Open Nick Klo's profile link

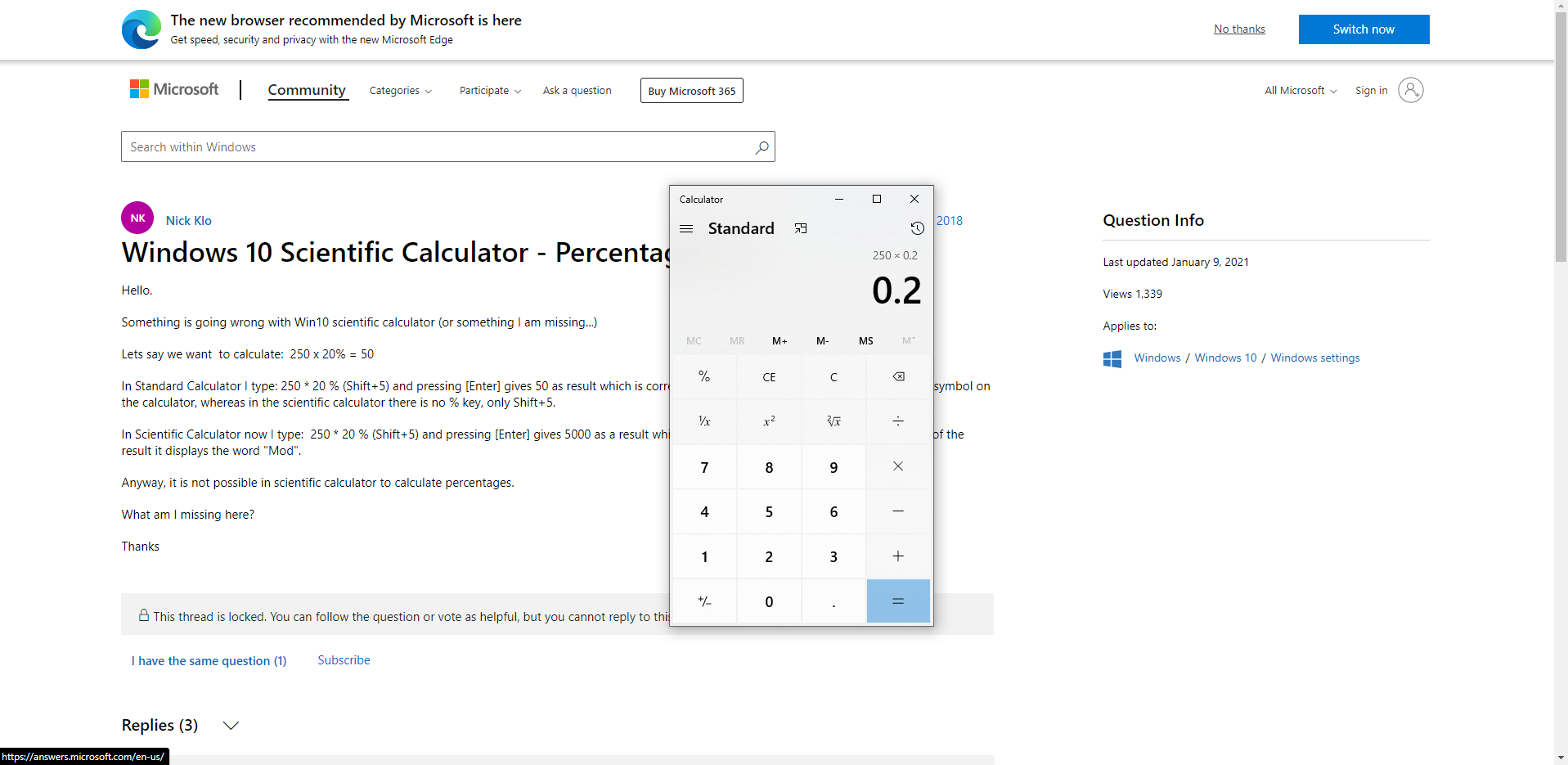click(x=189, y=221)
